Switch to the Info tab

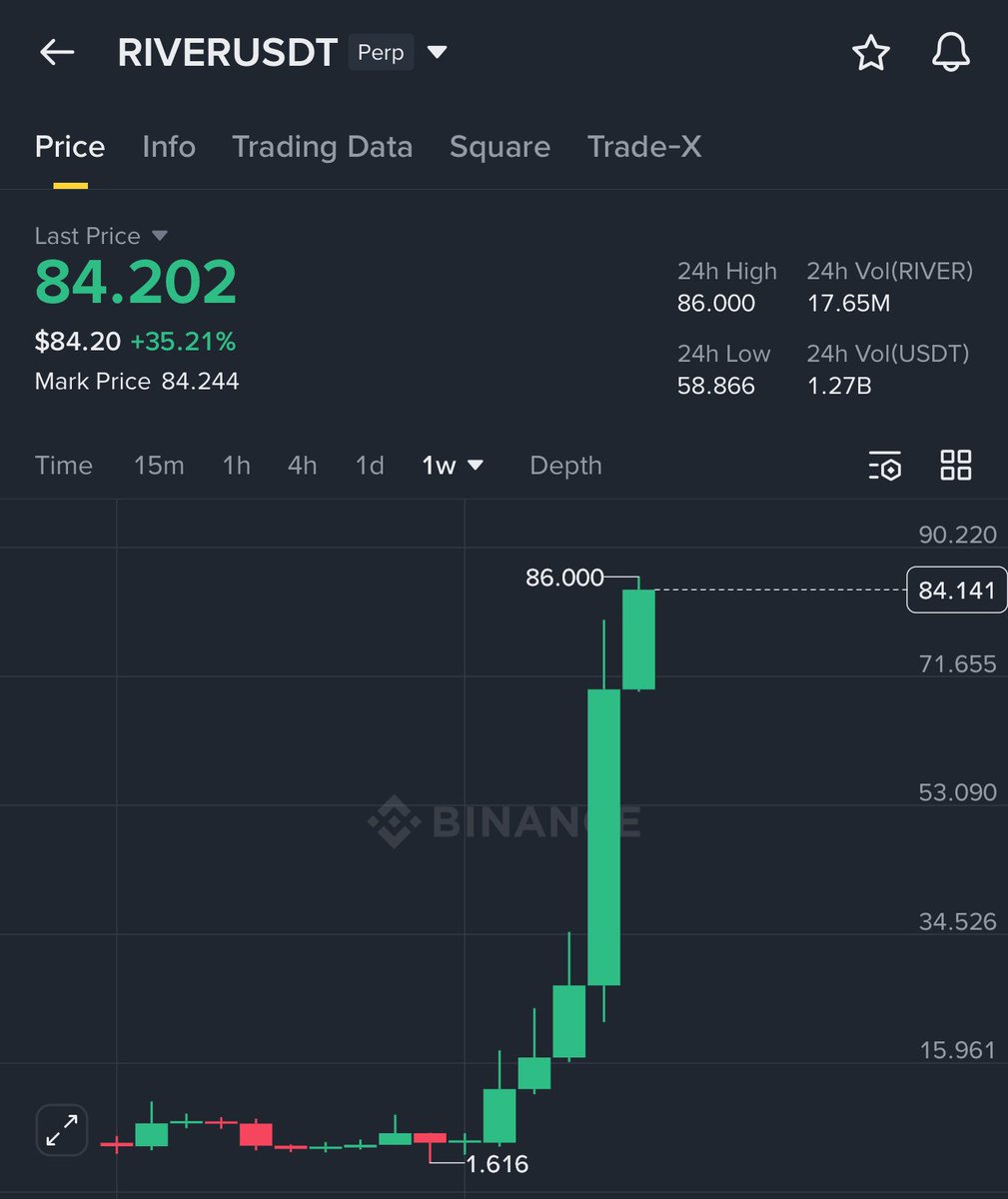(x=169, y=147)
